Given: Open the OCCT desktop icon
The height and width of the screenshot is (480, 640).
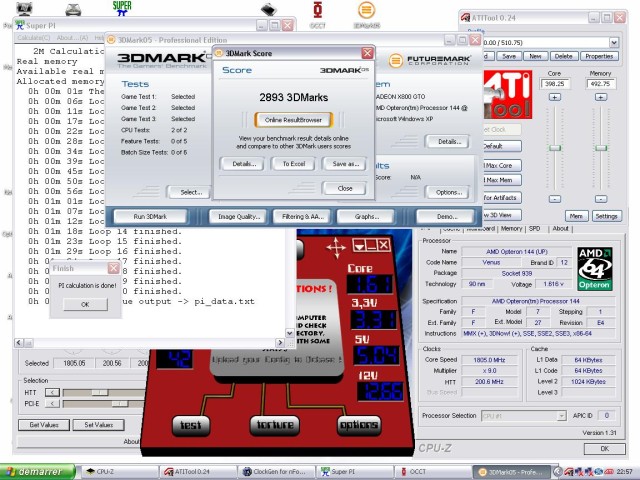Looking at the screenshot, I should 317,11.
